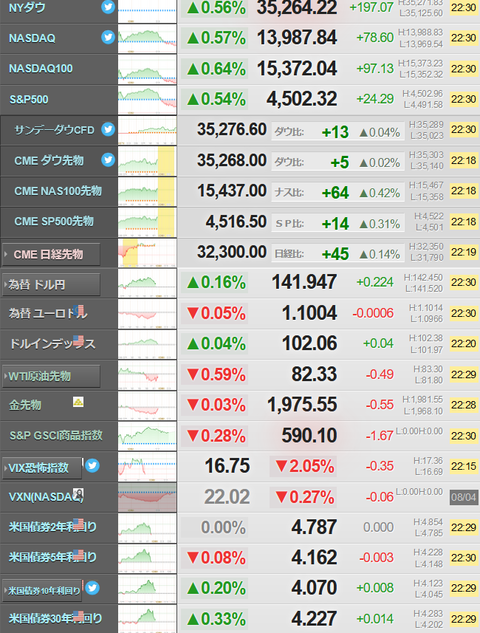Open S&P GSCI商品指数 link
This screenshot has height=633, width=480.
coord(56,435)
